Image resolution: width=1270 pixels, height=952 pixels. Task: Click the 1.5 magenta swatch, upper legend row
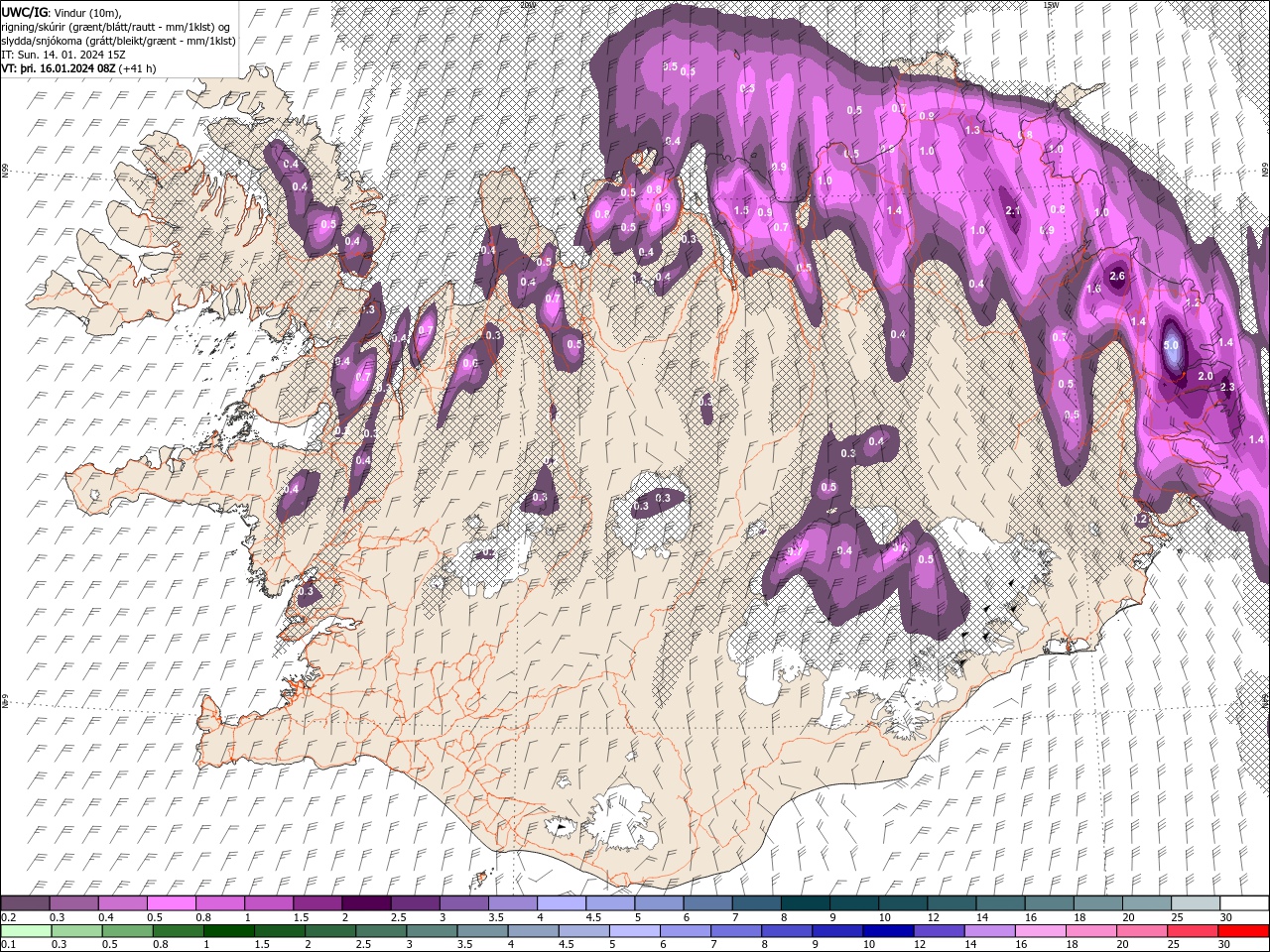[317, 903]
